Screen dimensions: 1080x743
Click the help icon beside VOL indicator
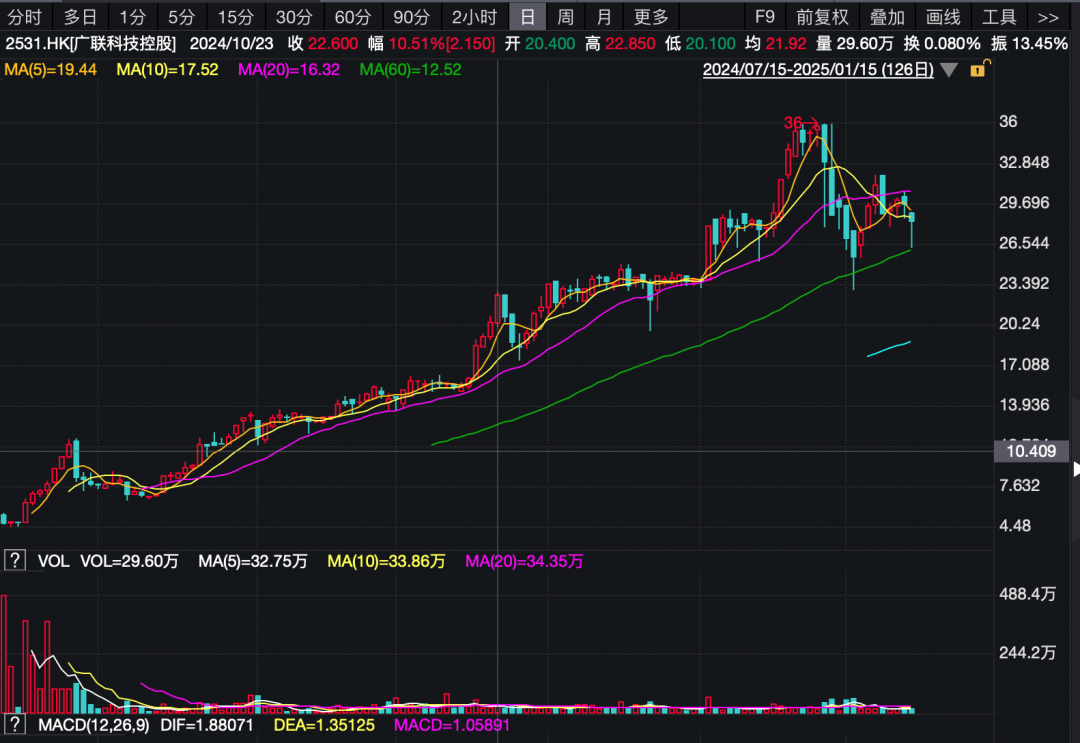15,561
